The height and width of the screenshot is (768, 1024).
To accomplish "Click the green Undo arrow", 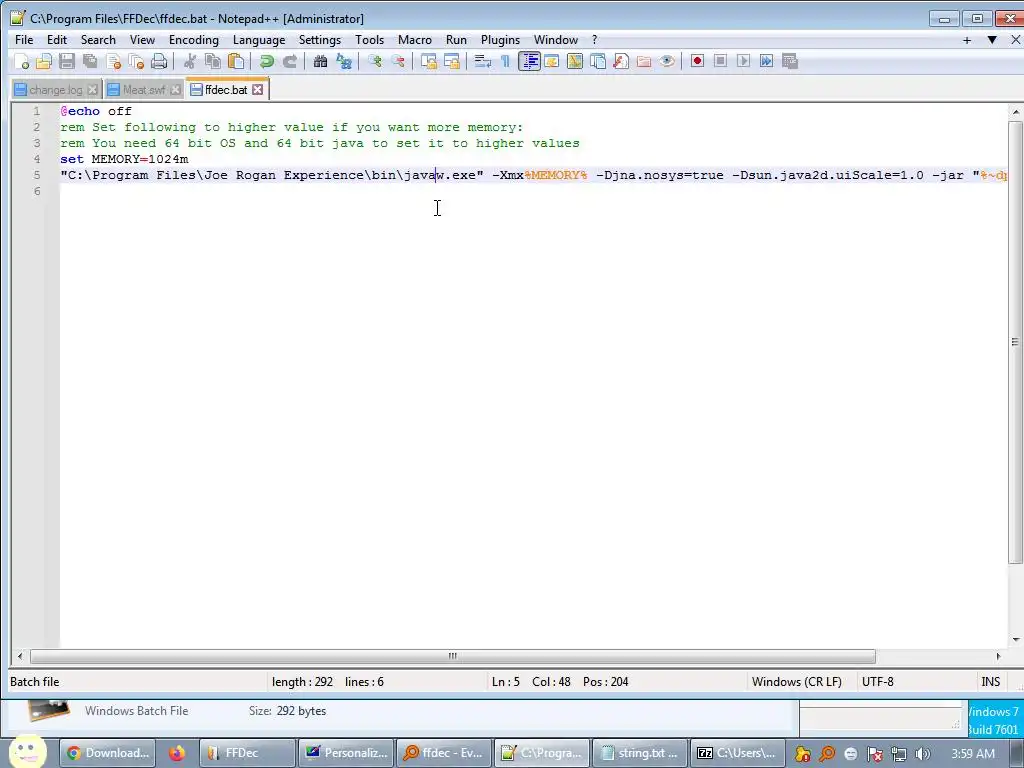I will tap(266, 61).
